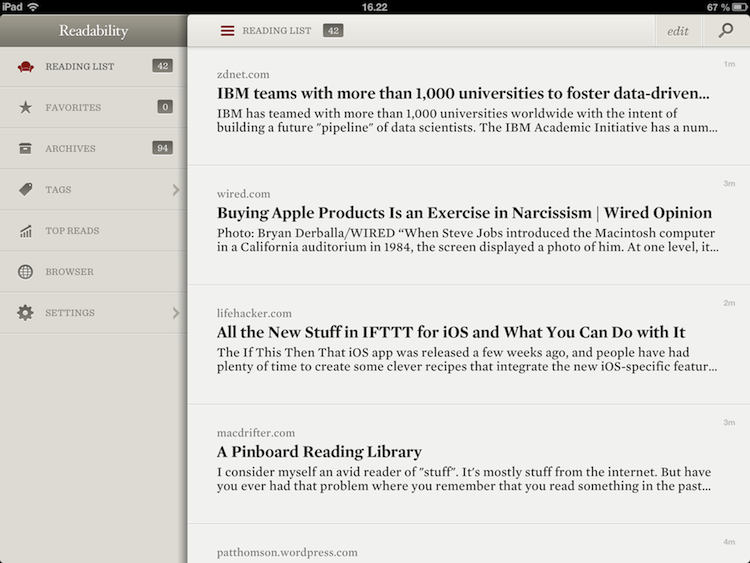Open A Pinboard Reading Library article
Screen dimensions: 750x563
point(469,464)
